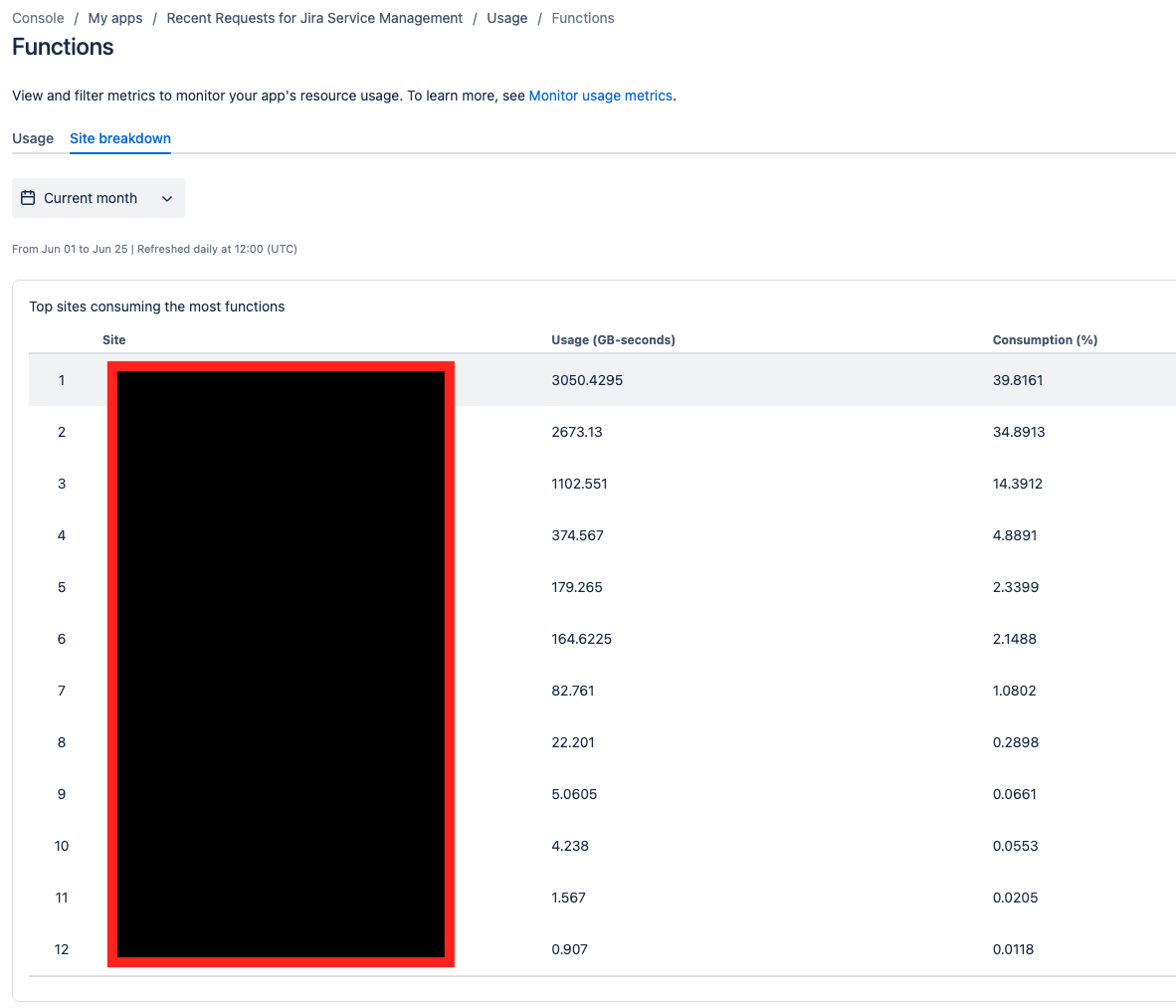Screen dimensions: 1176x1008
Task: Select usage value 82.761
Action: coord(573,691)
